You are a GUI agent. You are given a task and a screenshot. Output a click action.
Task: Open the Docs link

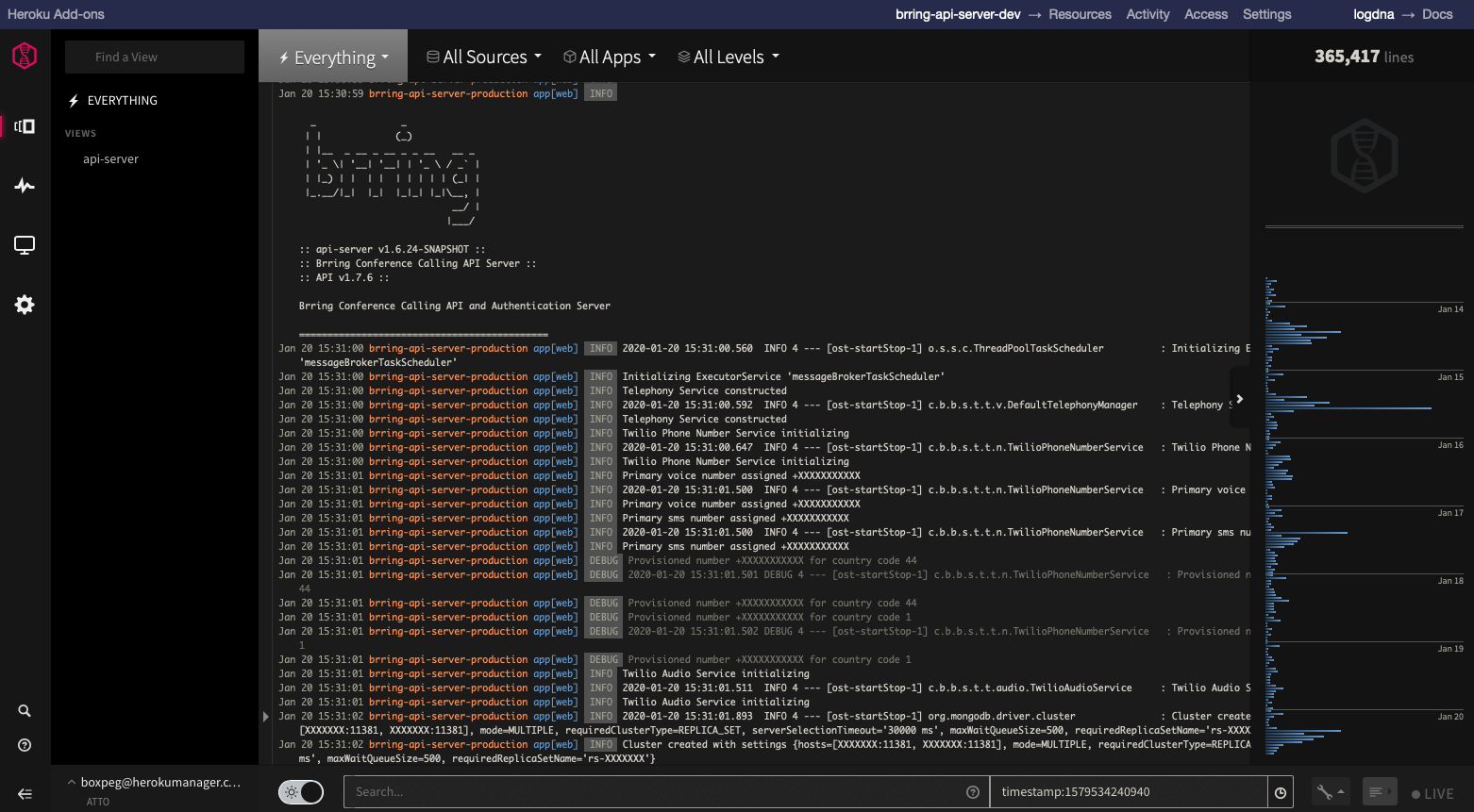[1437, 14]
